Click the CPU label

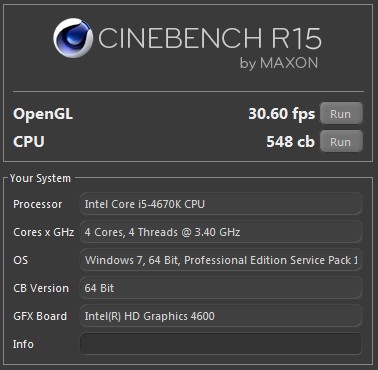(29, 142)
